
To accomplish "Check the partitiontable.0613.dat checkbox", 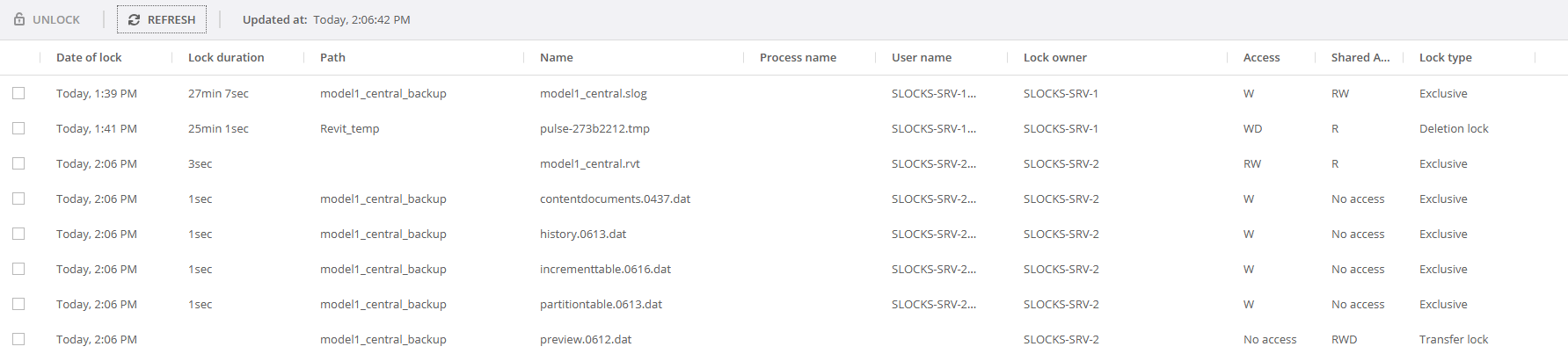I will click(x=18, y=304).
